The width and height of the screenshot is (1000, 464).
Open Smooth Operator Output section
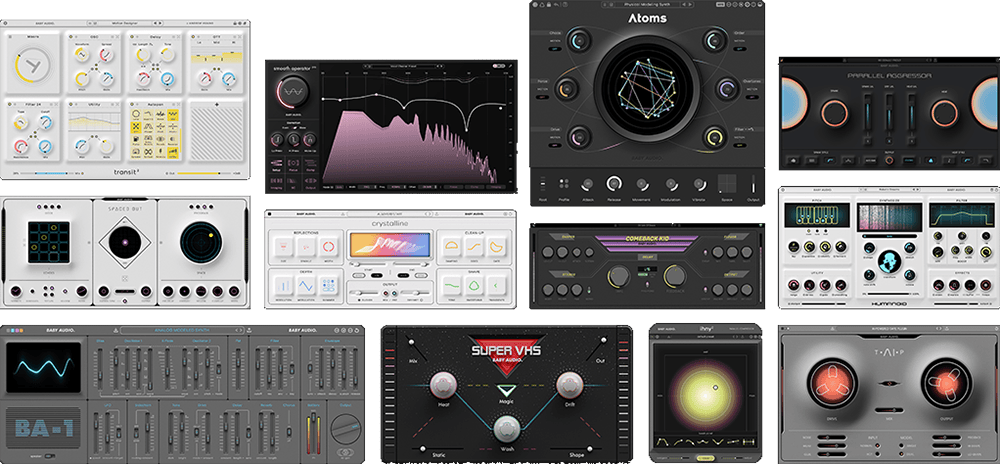point(311,182)
